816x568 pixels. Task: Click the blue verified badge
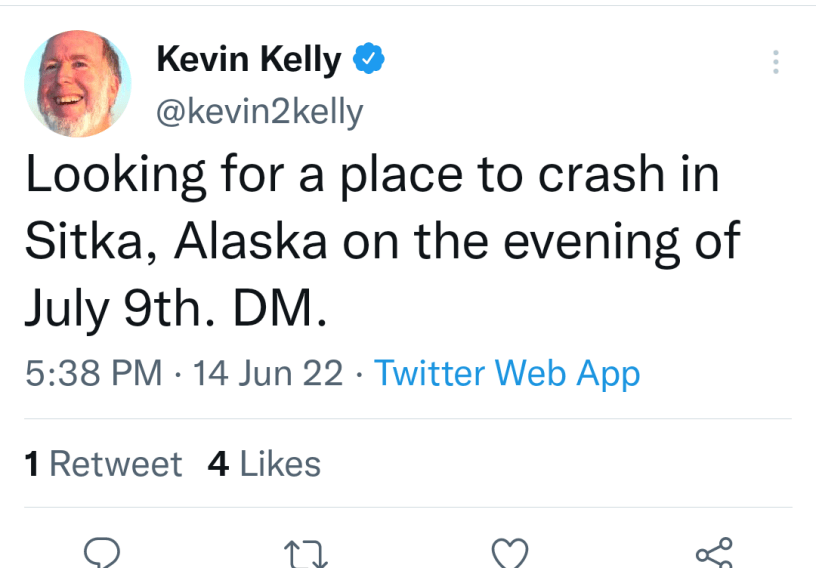point(370,60)
